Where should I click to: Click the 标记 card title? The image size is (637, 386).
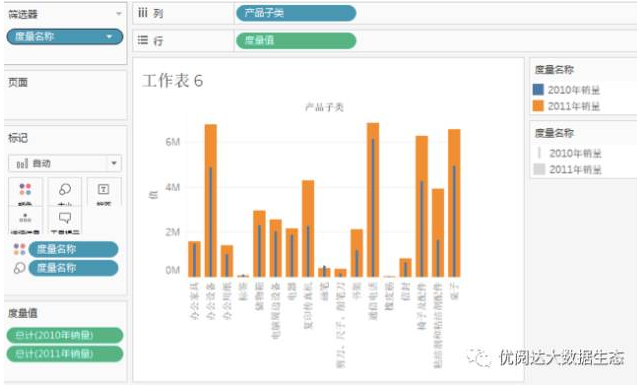(x=18, y=138)
